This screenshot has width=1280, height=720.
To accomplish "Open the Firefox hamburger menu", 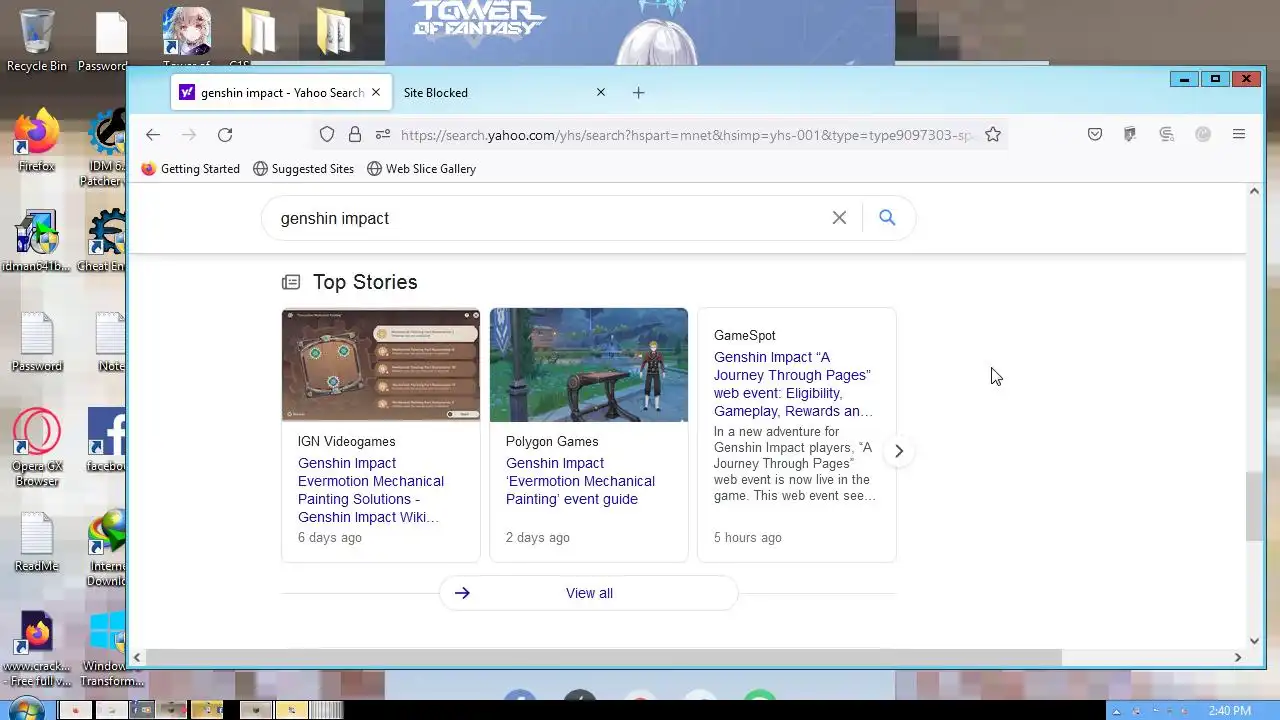I will click(1239, 134).
